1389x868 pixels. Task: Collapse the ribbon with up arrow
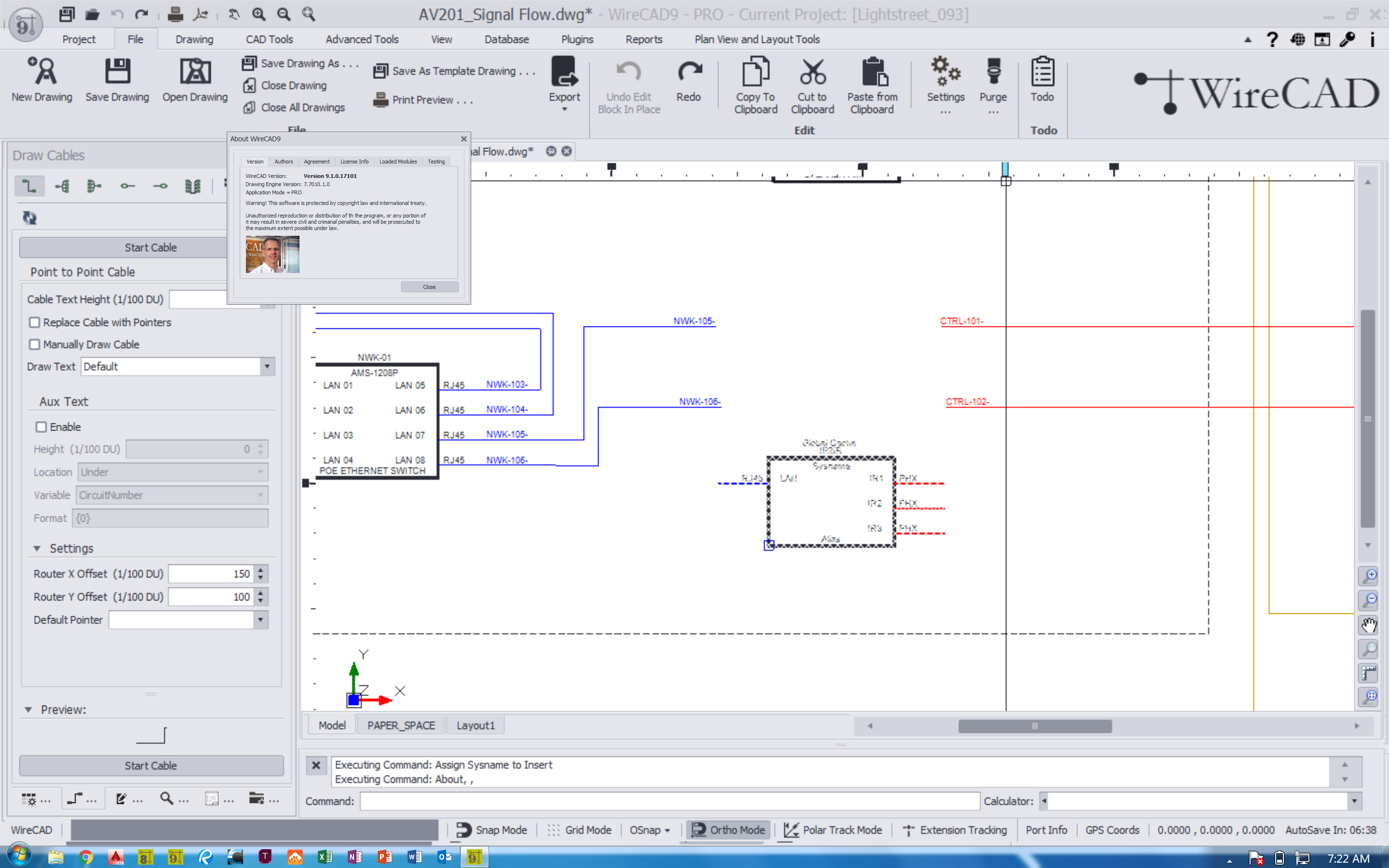1248,40
